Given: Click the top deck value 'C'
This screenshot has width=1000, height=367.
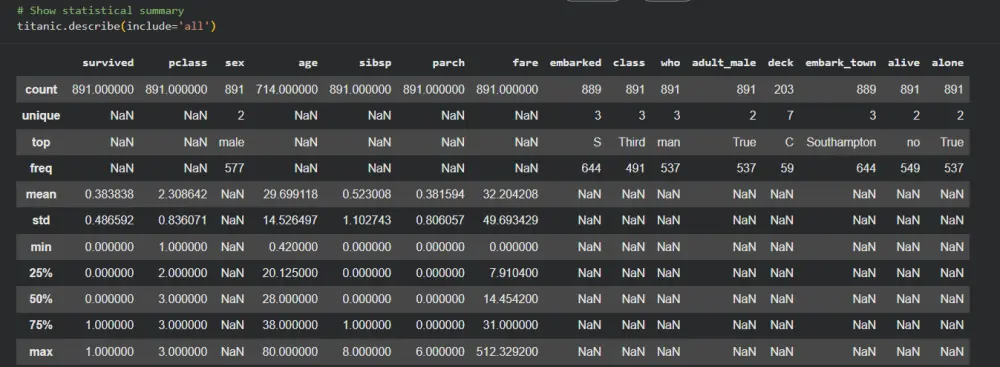Looking at the screenshot, I should pyautogui.click(x=789, y=142).
